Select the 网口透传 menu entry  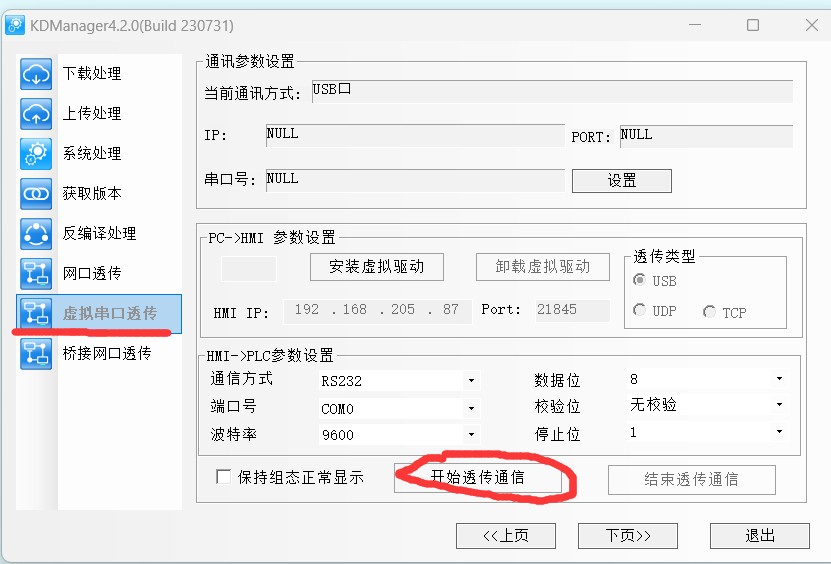[92, 274]
